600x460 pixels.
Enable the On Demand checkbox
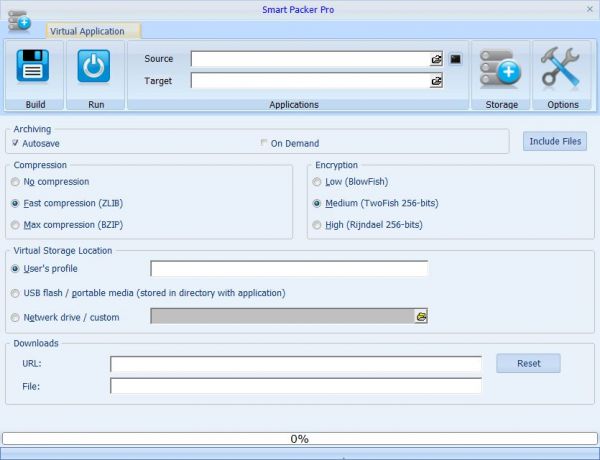[x=264, y=143]
